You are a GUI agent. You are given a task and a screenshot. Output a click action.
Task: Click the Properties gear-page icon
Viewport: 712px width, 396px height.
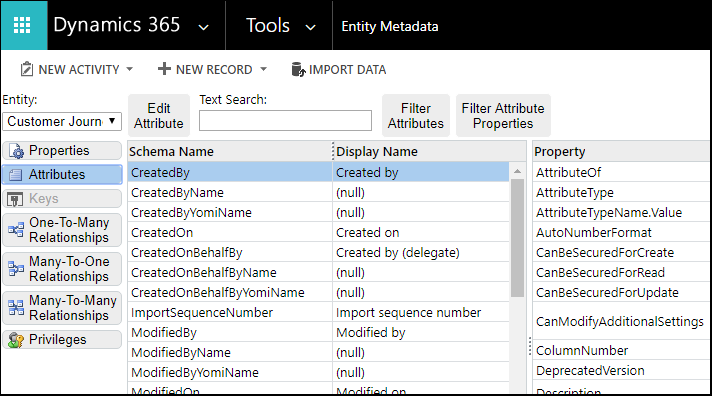16,151
